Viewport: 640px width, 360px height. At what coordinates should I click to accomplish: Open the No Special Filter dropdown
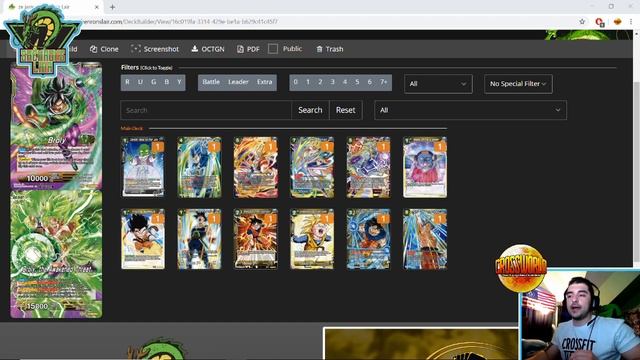(518, 84)
